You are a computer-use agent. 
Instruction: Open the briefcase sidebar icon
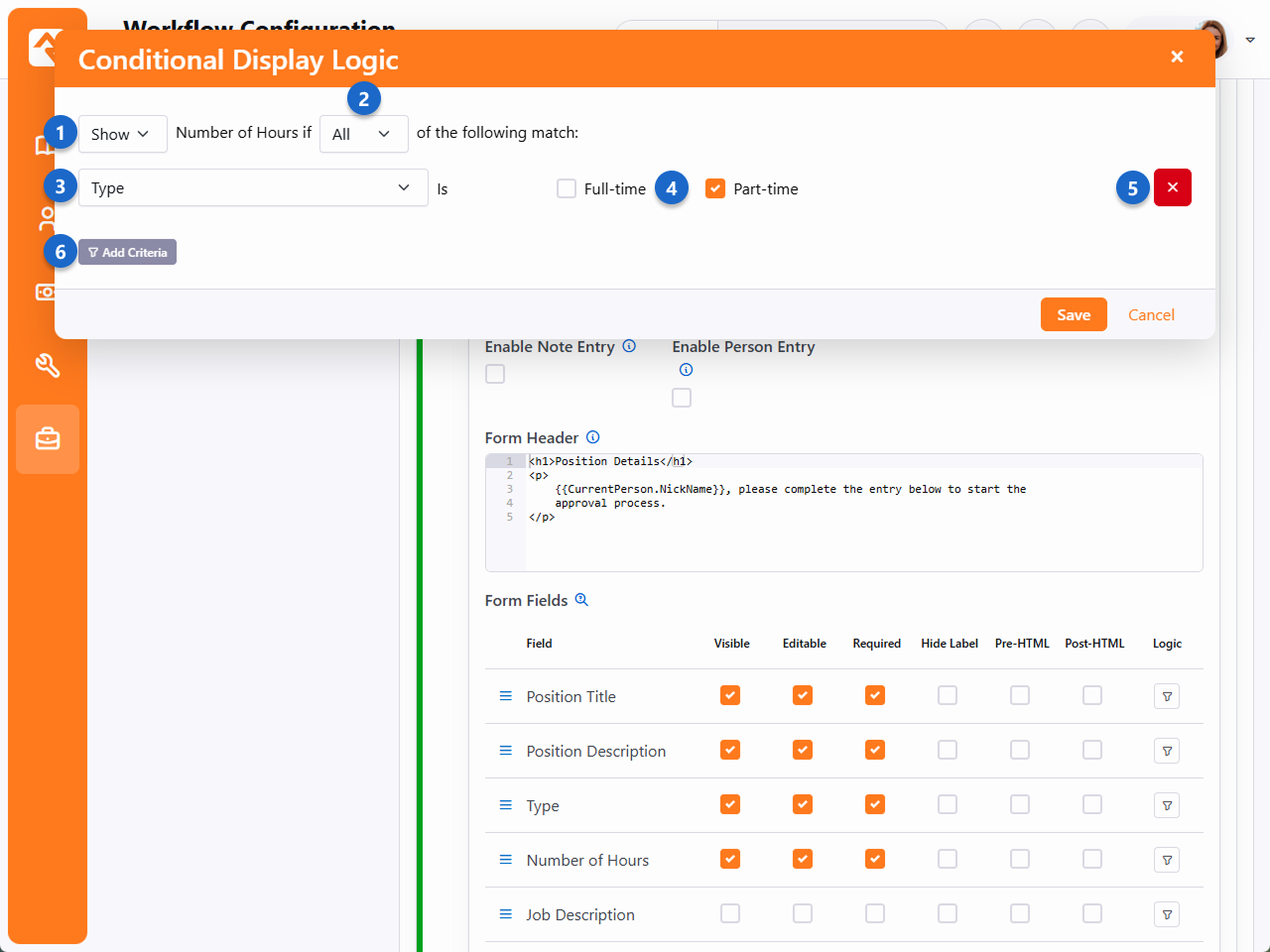[x=48, y=438]
